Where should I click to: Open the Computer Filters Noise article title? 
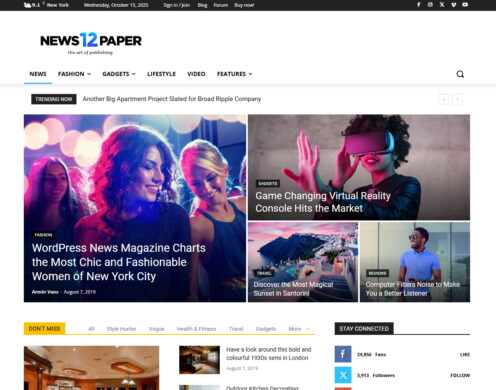pos(413,289)
